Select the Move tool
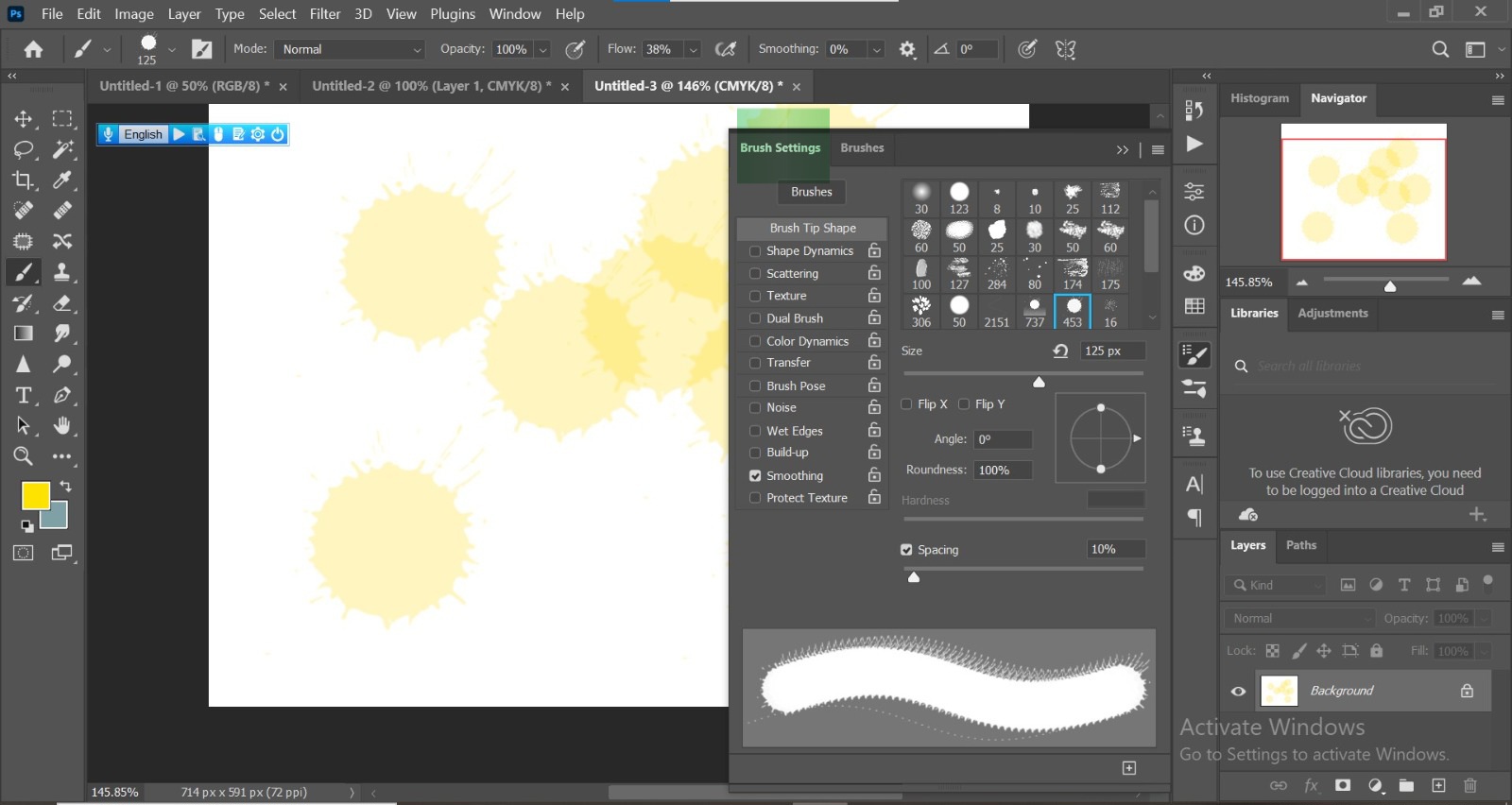The image size is (1512, 805). [23, 119]
